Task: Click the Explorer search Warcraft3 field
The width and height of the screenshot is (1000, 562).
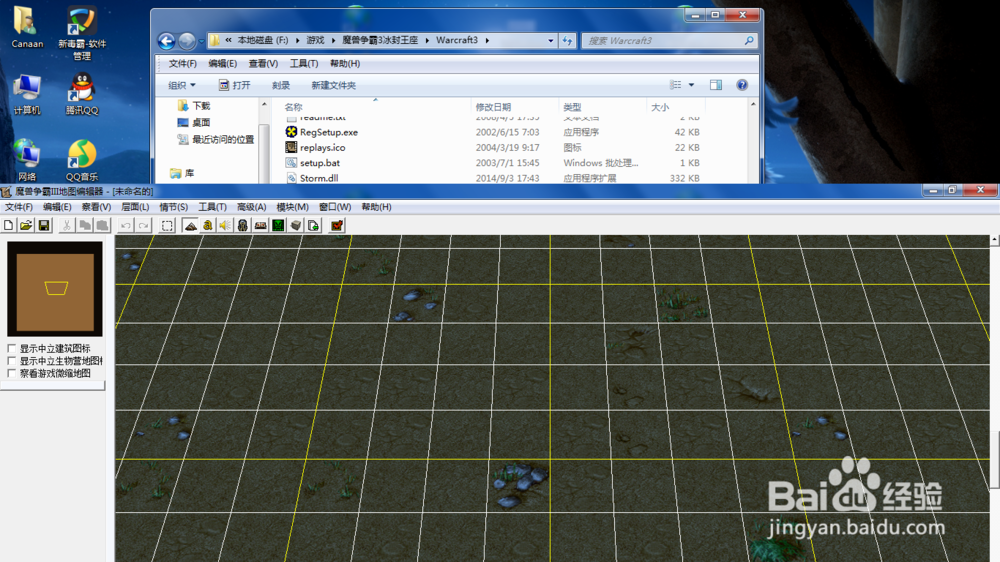Action: [670, 41]
